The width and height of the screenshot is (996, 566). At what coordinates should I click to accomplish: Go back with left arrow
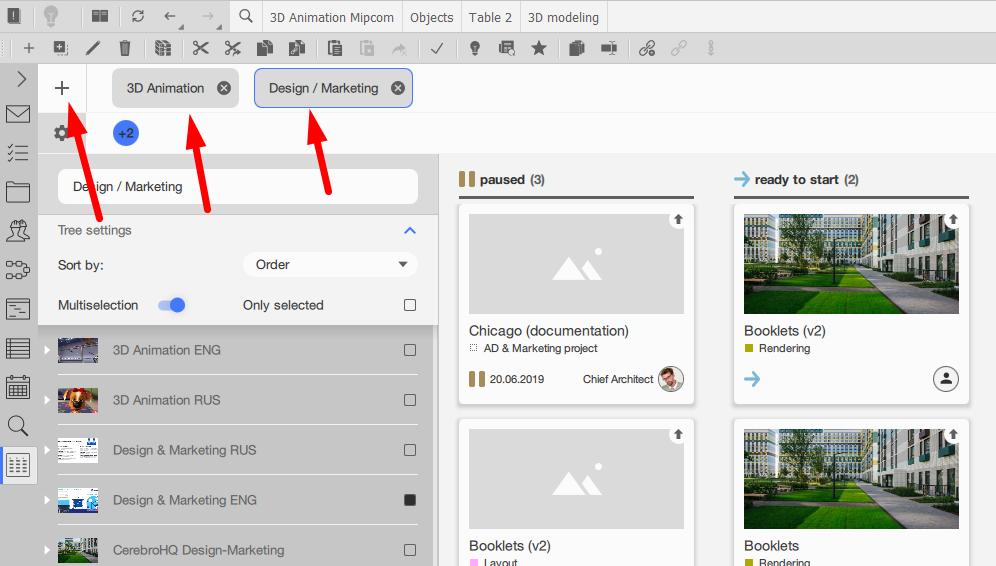click(x=170, y=17)
